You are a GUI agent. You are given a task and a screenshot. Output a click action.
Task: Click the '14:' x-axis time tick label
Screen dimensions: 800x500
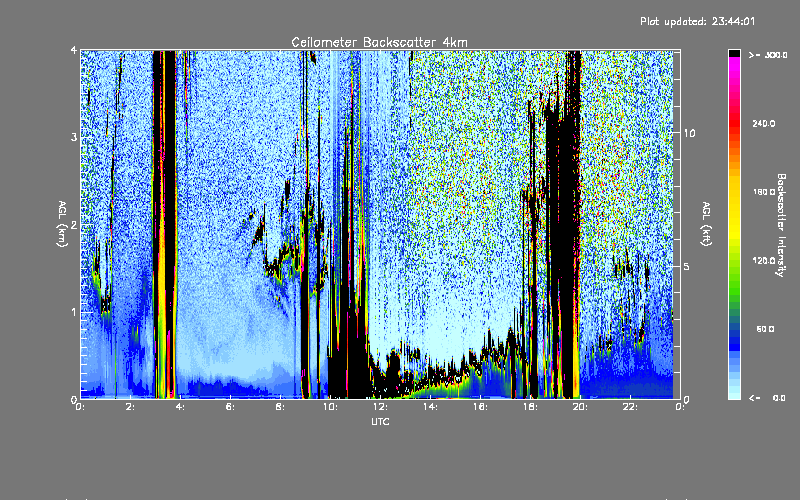click(430, 407)
